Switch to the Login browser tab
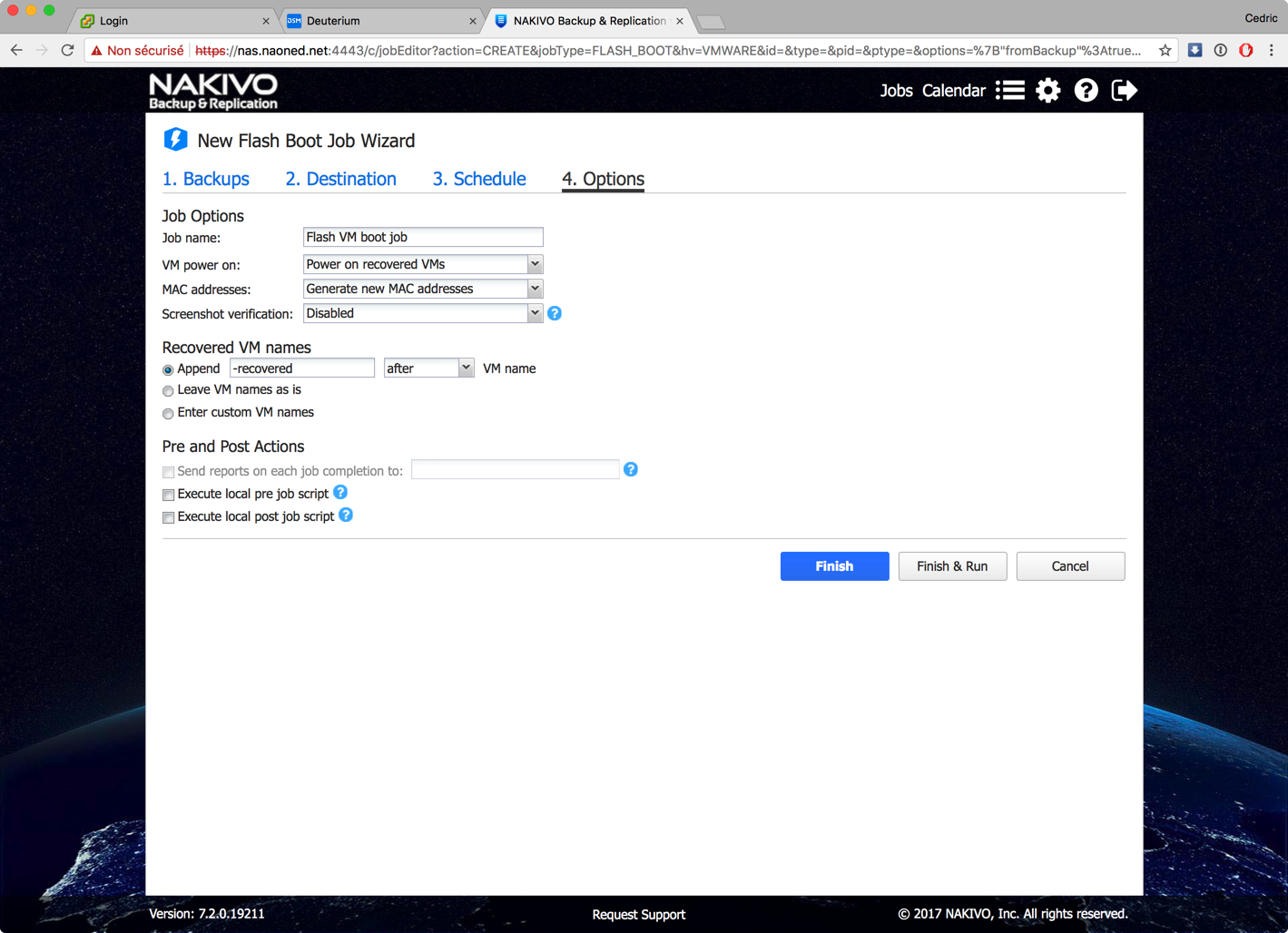The height and width of the screenshot is (933, 1288). coord(172,21)
